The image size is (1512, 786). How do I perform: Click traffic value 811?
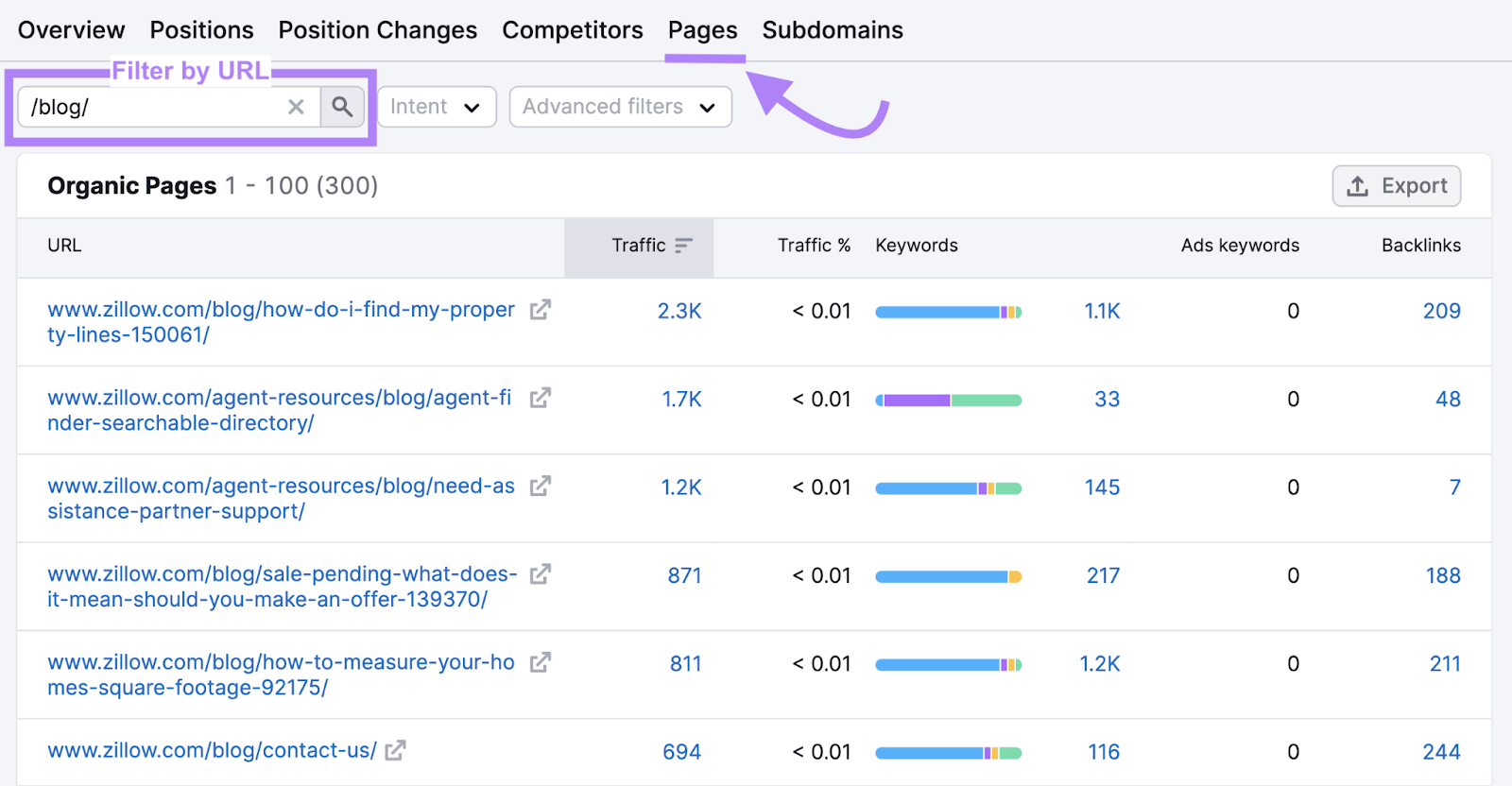pyautogui.click(x=686, y=664)
